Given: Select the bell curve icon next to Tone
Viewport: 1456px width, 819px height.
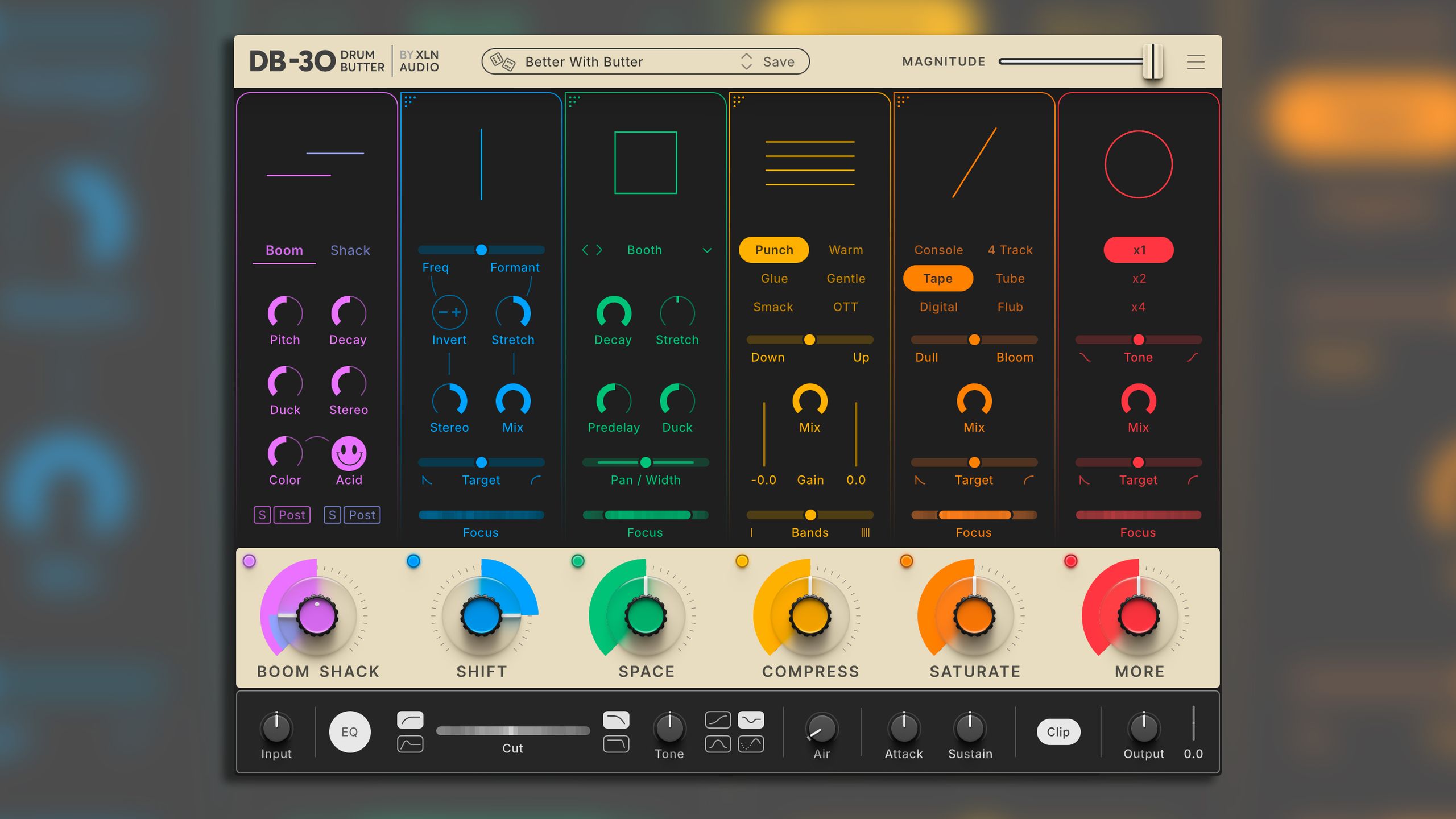Looking at the screenshot, I should point(717,743).
